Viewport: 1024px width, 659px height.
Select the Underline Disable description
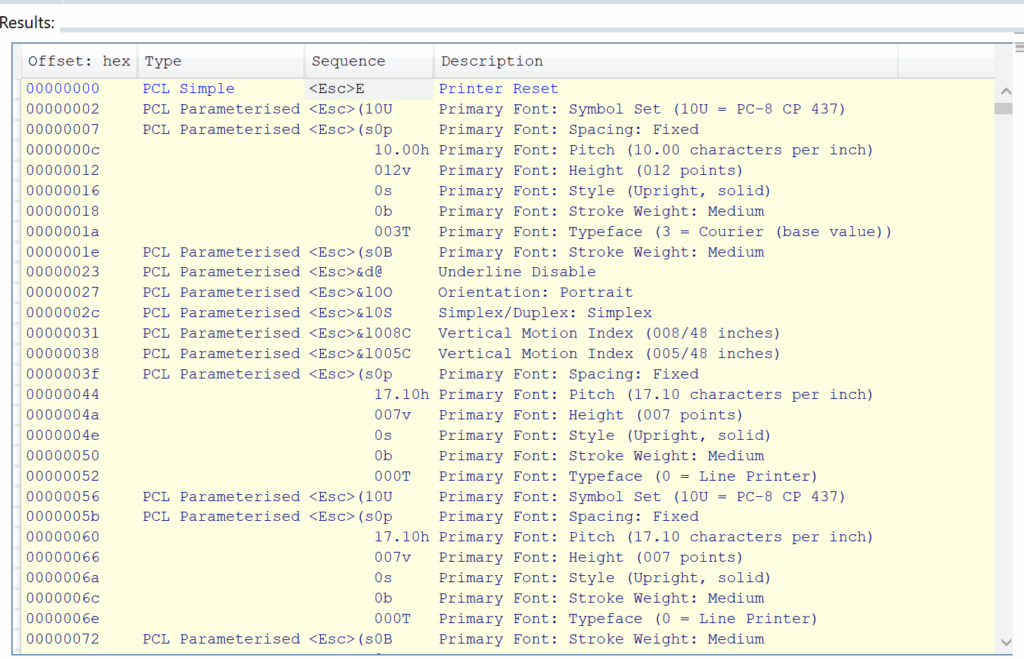(516, 272)
